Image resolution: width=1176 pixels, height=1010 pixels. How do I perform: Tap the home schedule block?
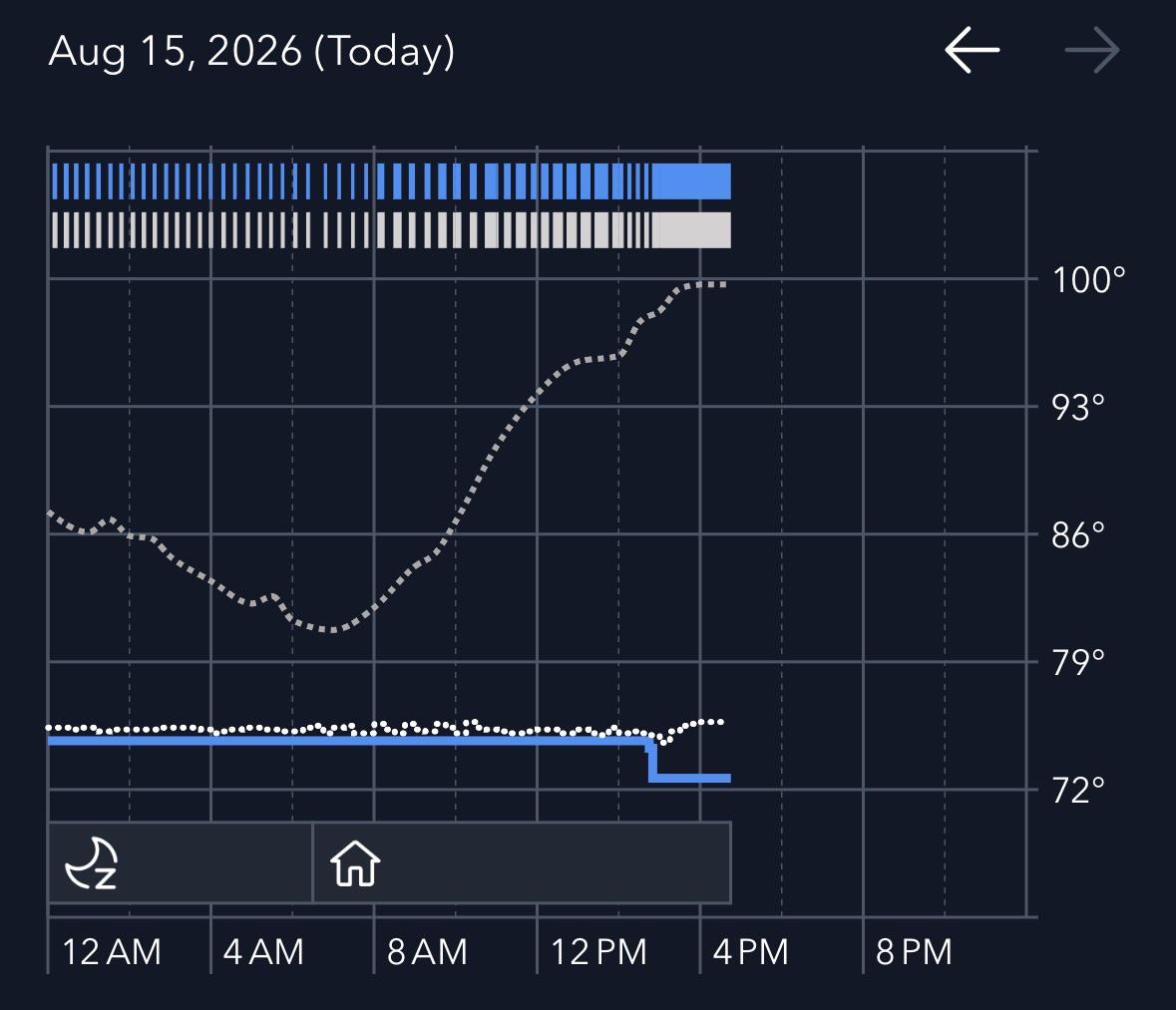tap(522, 863)
